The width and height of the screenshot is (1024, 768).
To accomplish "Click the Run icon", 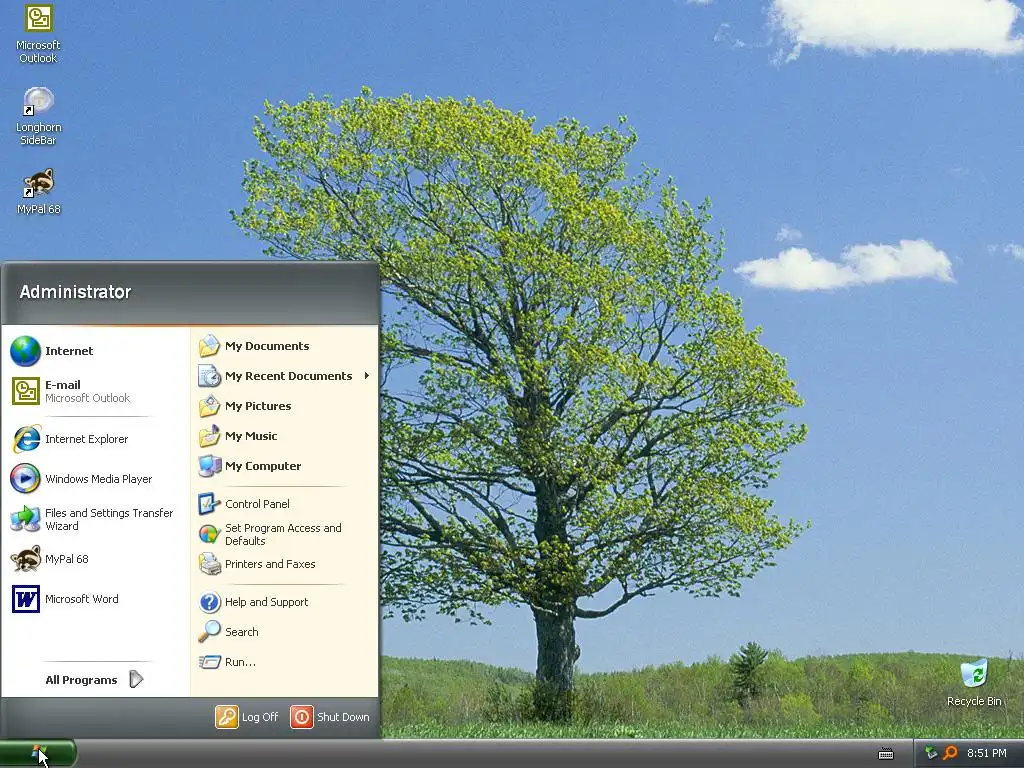I will click(209, 662).
